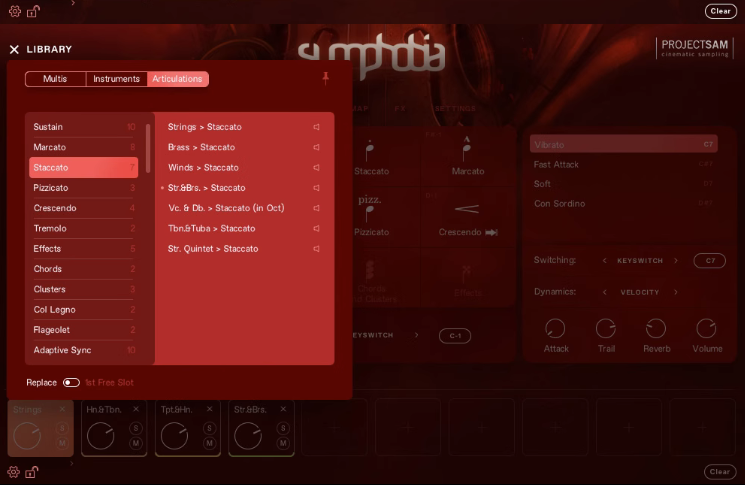Open settings gear at the top left
This screenshot has height=485, width=745.
[15, 11]
